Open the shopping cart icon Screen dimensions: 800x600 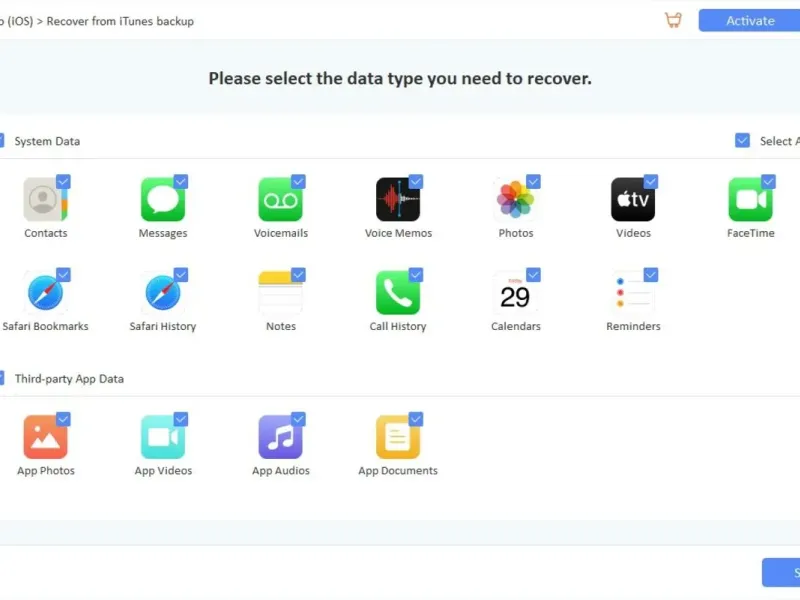673,20
